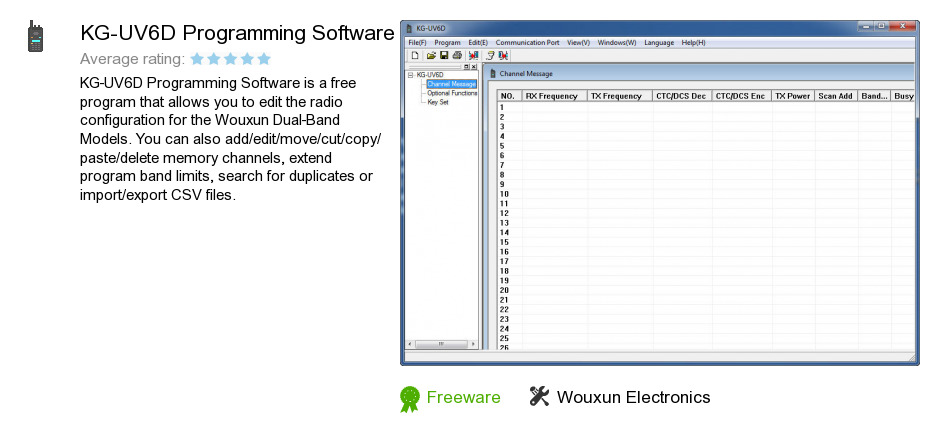The image size is (940, 443).
Task: Close the tree side panel
Action: click(474, 67)
